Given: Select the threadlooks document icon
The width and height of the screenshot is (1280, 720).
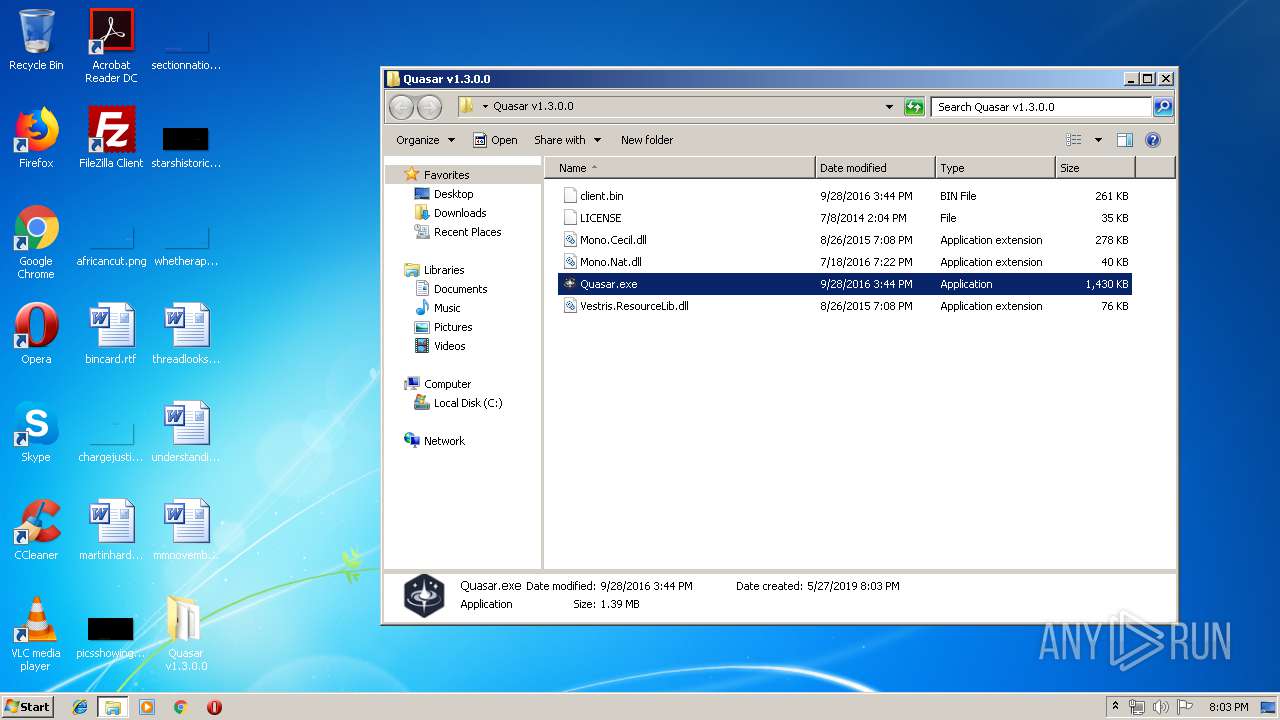Looking at the screenshot, I should (x=186, y=334).
